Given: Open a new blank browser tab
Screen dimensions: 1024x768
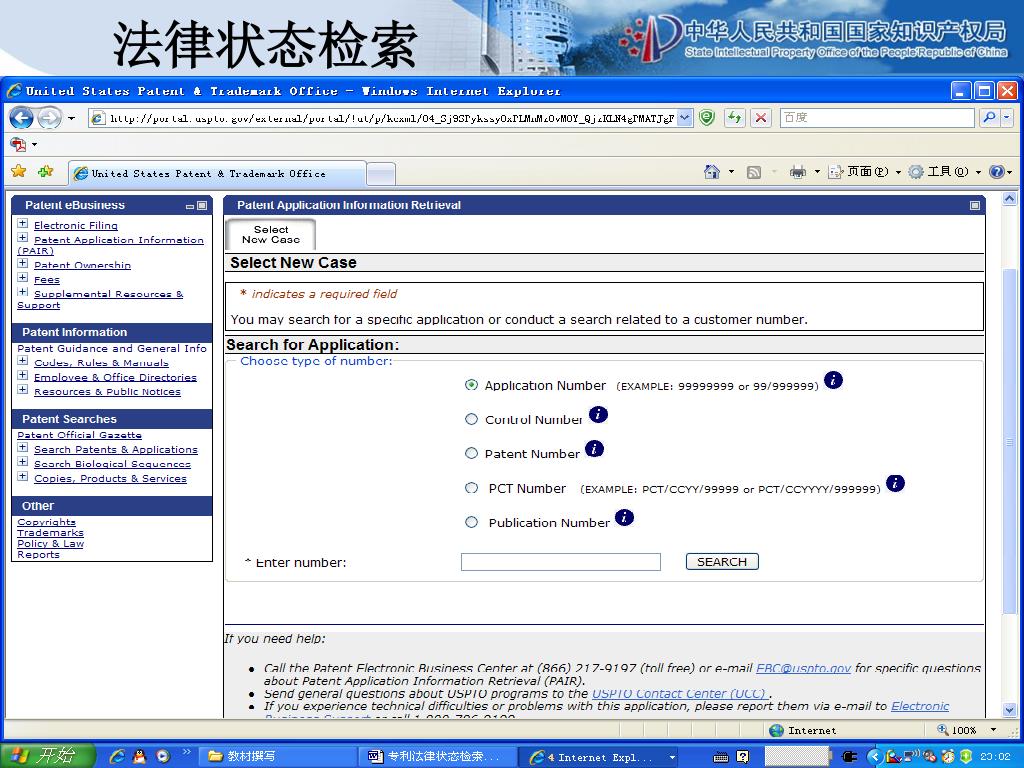Looking at the screenshot, I should click(x=381, y=174).
